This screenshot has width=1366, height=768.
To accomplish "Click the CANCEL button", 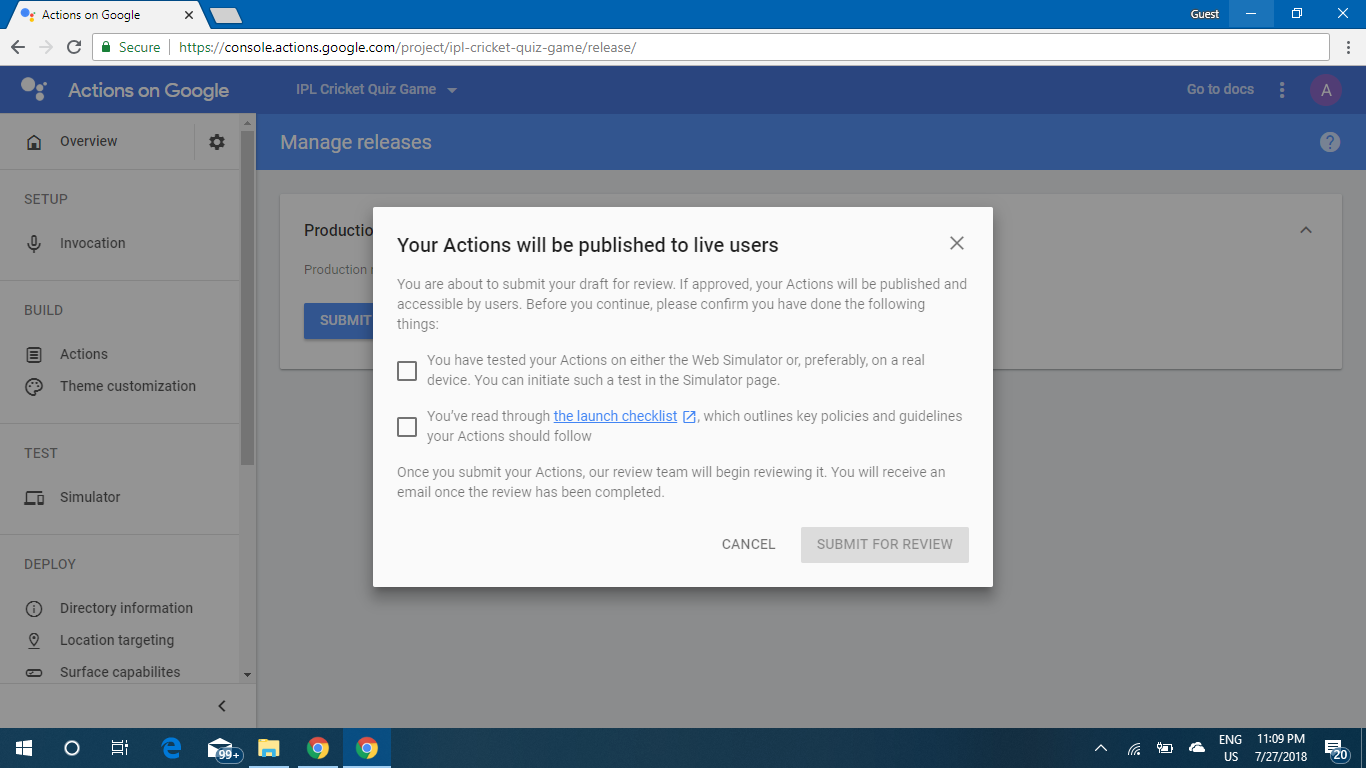I will tap(749, 544).
